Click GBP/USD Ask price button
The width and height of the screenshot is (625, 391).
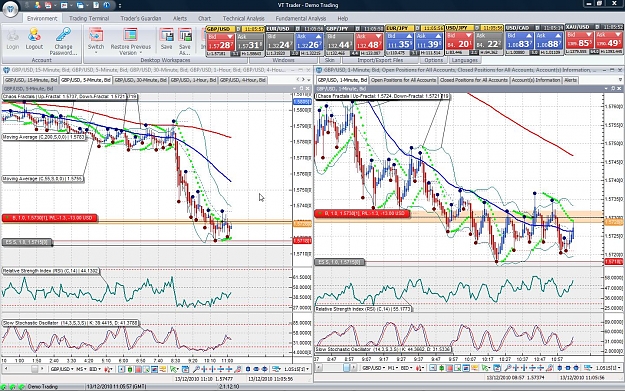click(250, 41)
